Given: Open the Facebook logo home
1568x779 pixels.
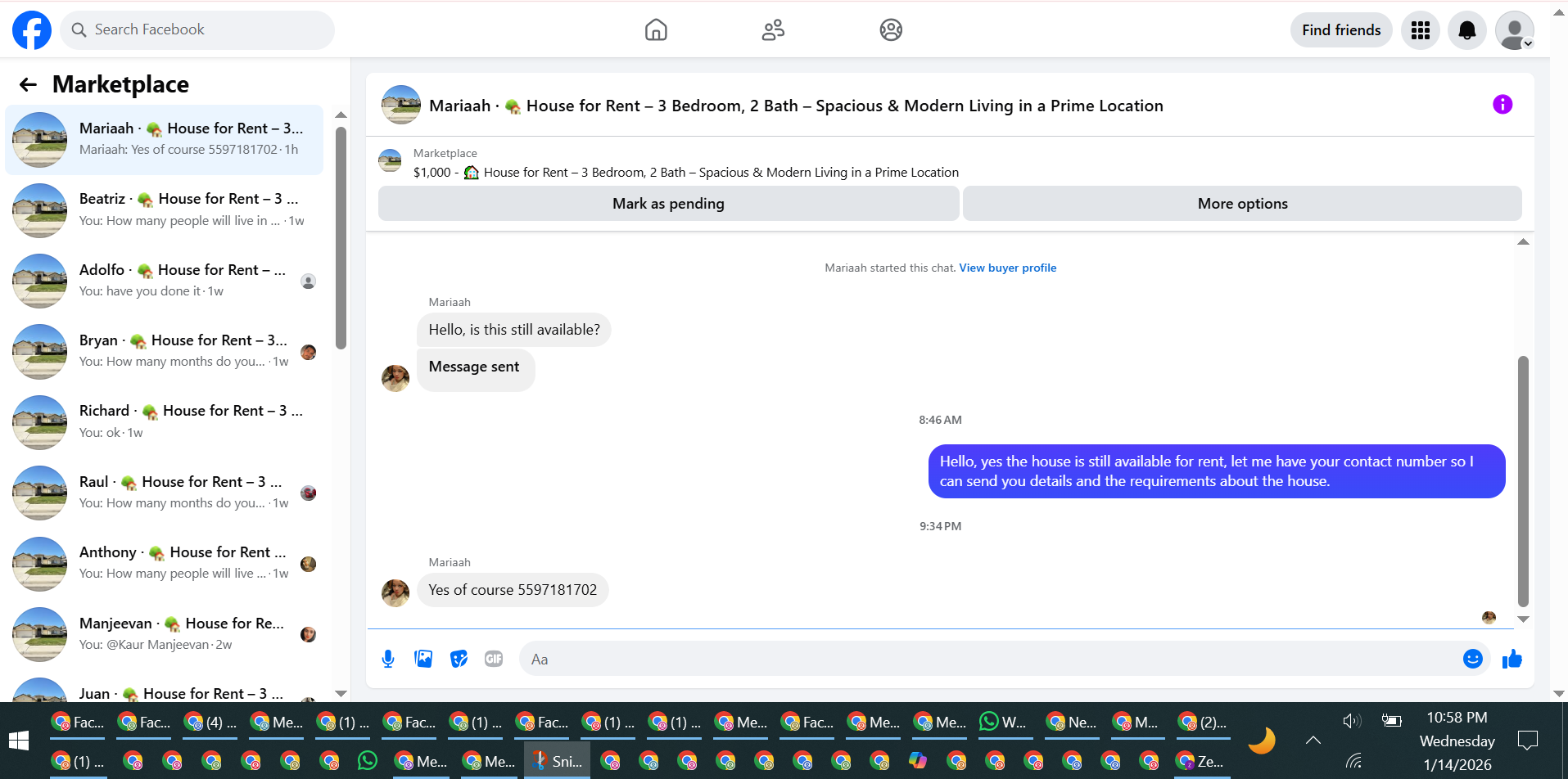Looking at the screenshot, I should click(x=32, y=30).
